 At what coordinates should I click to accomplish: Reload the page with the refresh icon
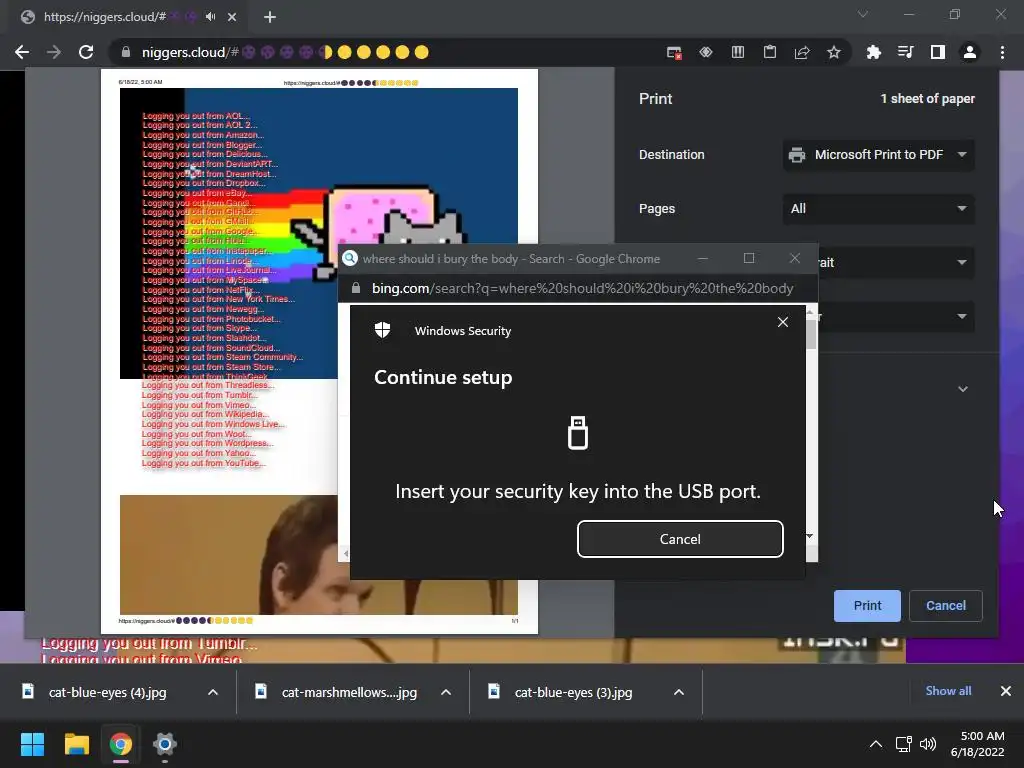tap(86, 52)
